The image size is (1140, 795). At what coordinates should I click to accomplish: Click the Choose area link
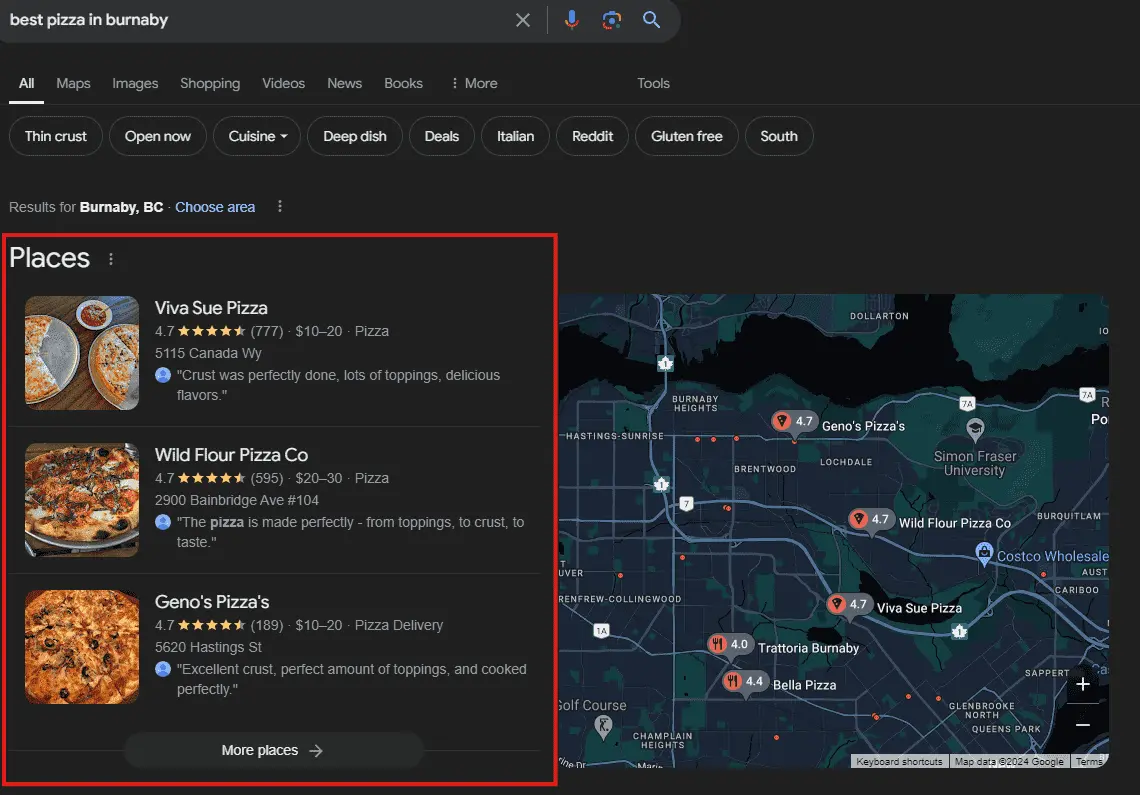tap(215, 207)
